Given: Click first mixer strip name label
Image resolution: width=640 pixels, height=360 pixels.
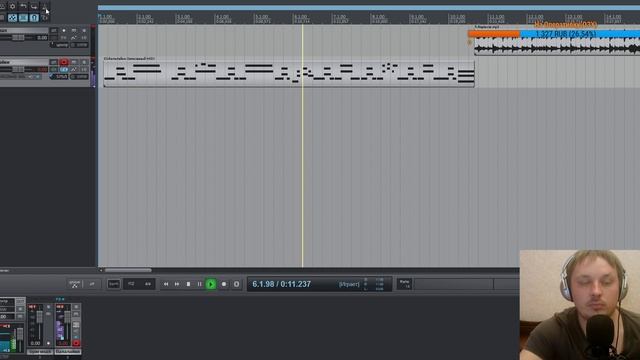Looking at the screenshot, I should [40, 351].
